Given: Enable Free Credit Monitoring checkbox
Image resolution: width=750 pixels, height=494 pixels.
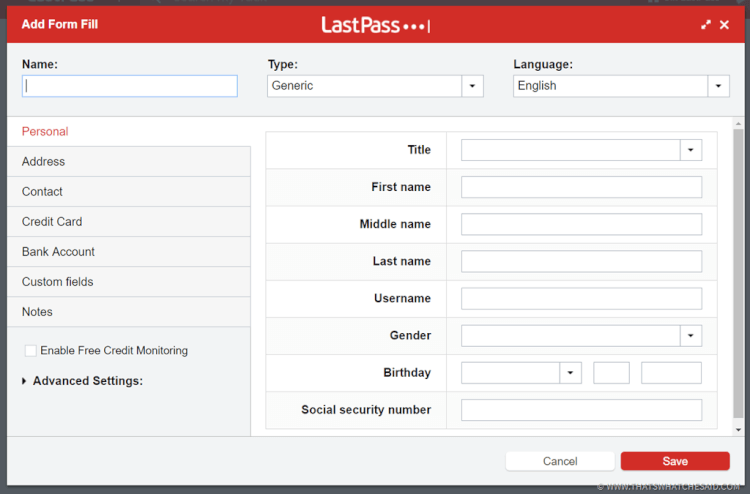Looking at the screenshot, I should click(31, 351).
